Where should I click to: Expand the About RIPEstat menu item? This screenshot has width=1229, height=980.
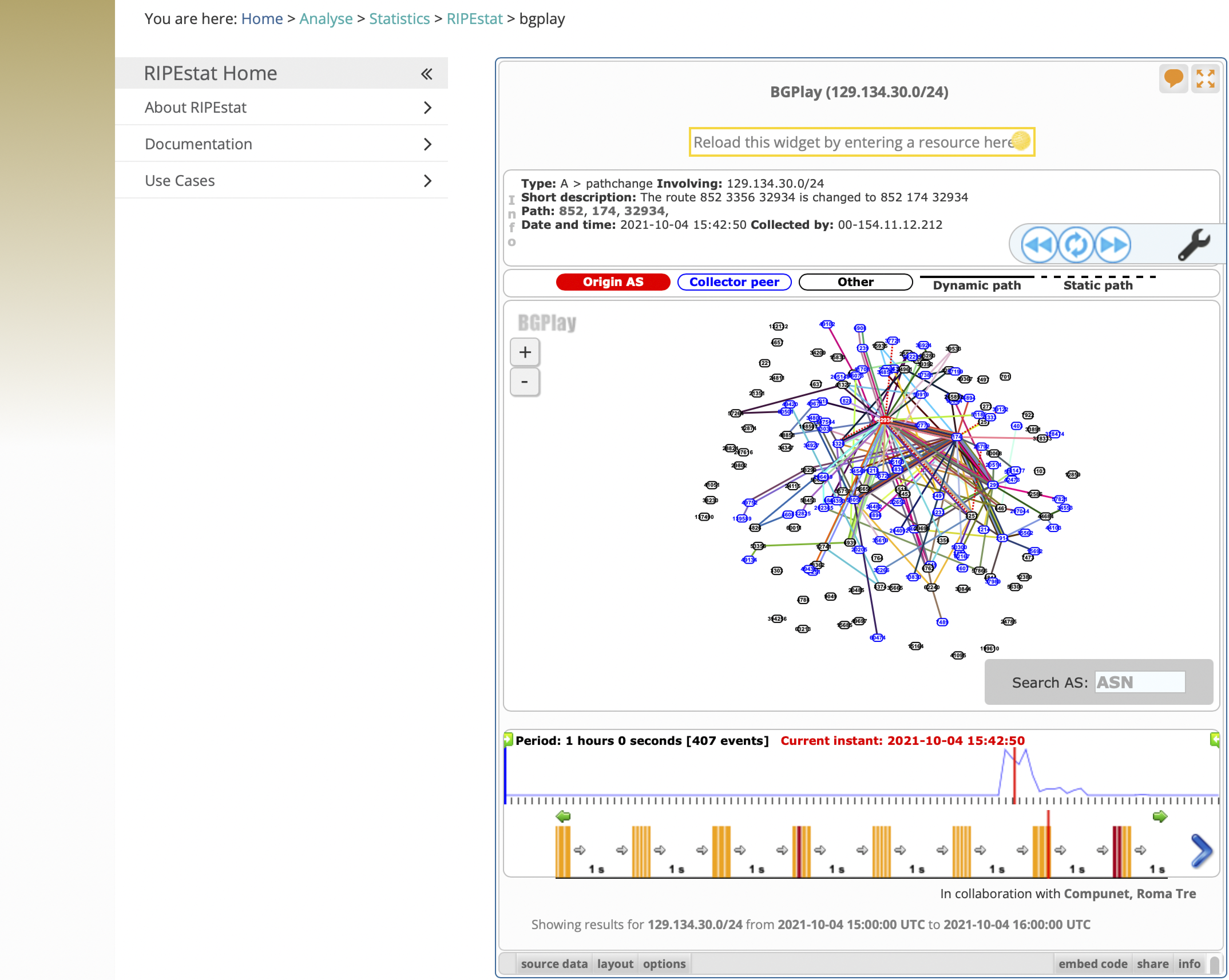(x=427, y=108)
